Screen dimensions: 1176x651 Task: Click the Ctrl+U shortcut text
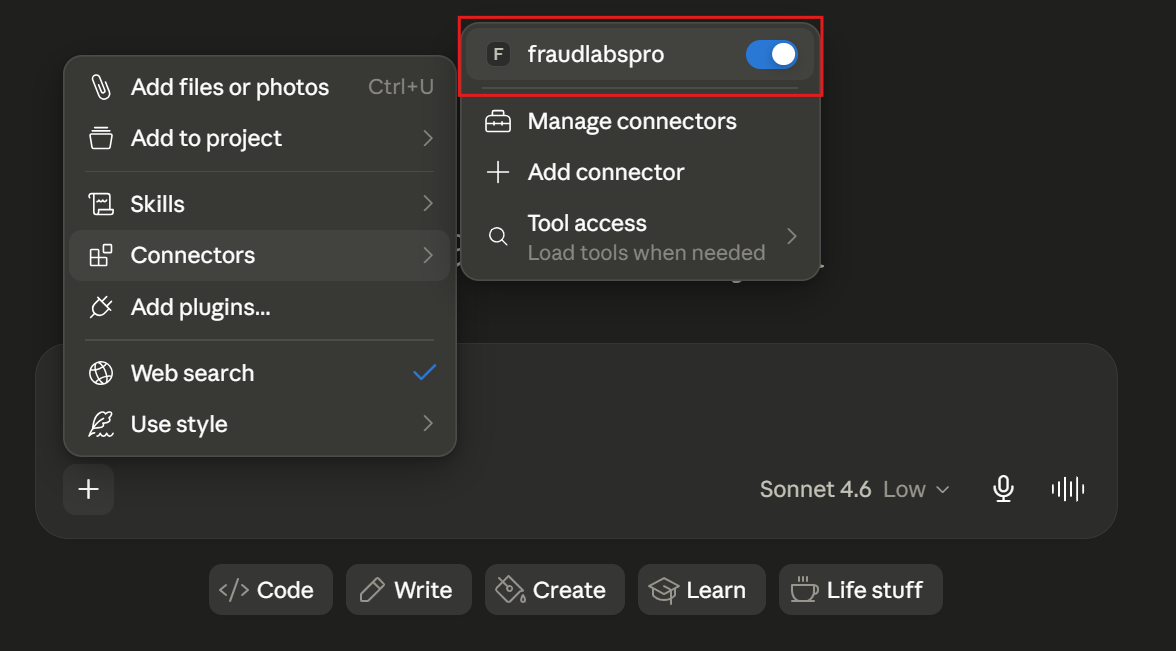[x=400, y=87]
